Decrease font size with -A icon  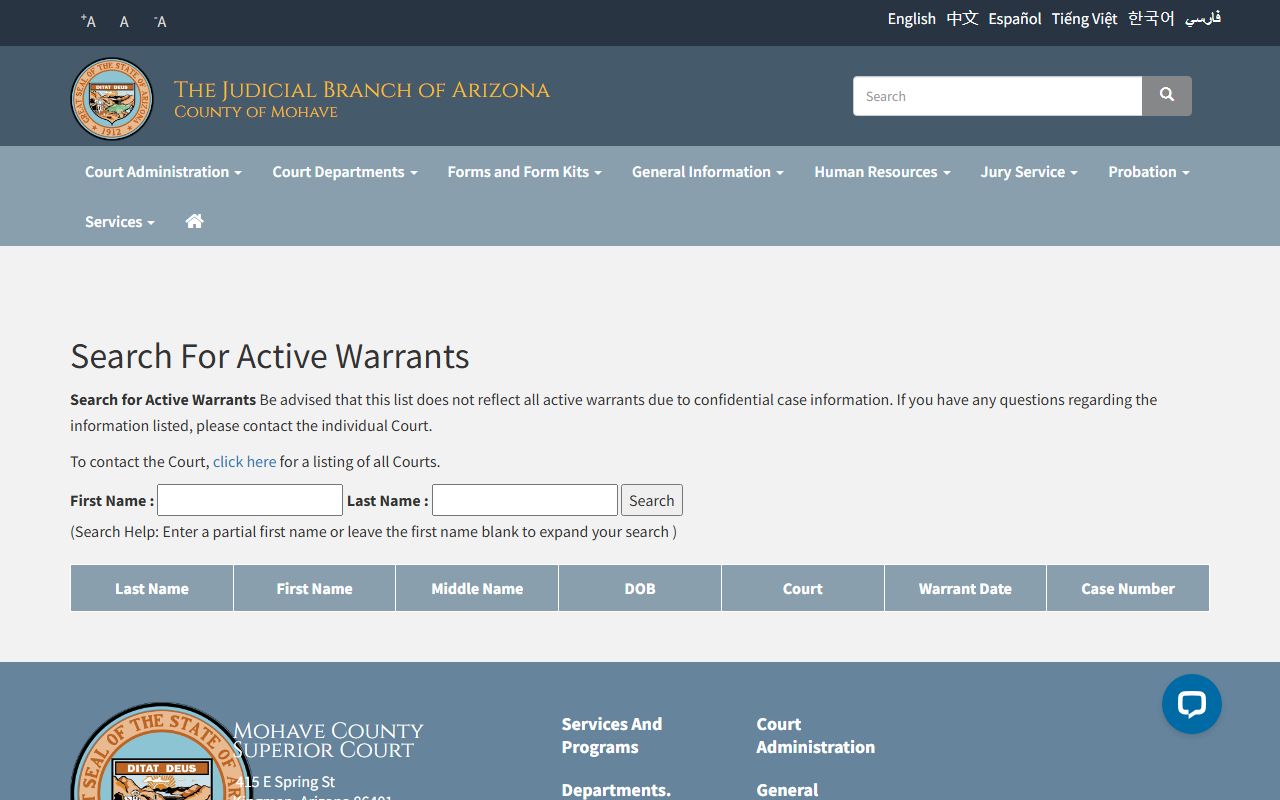tap(160, 21)
